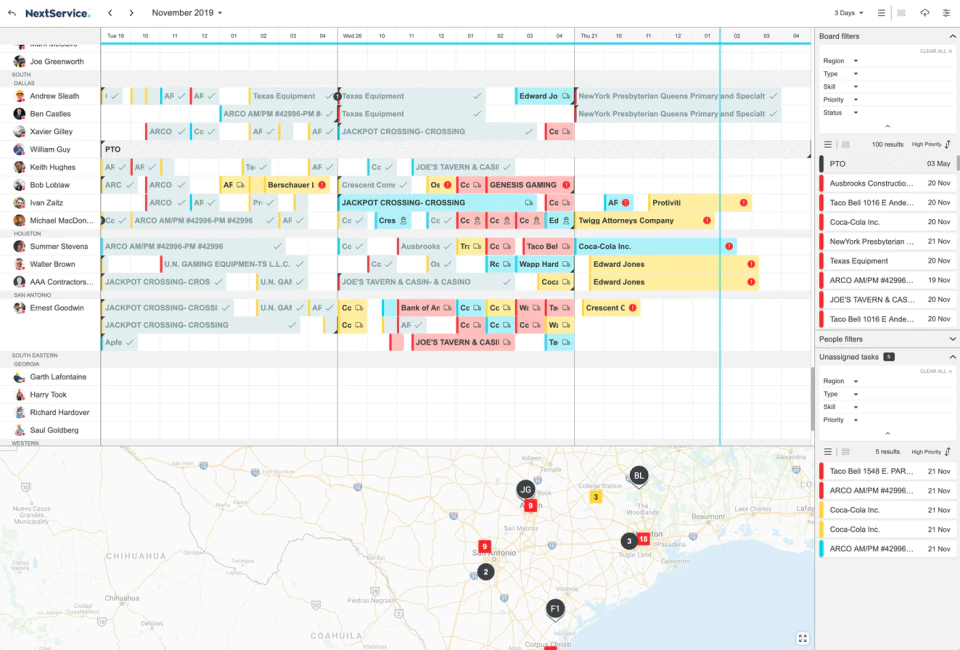Go to next date range arrow
960x650 pixels.
pos(131,13)
